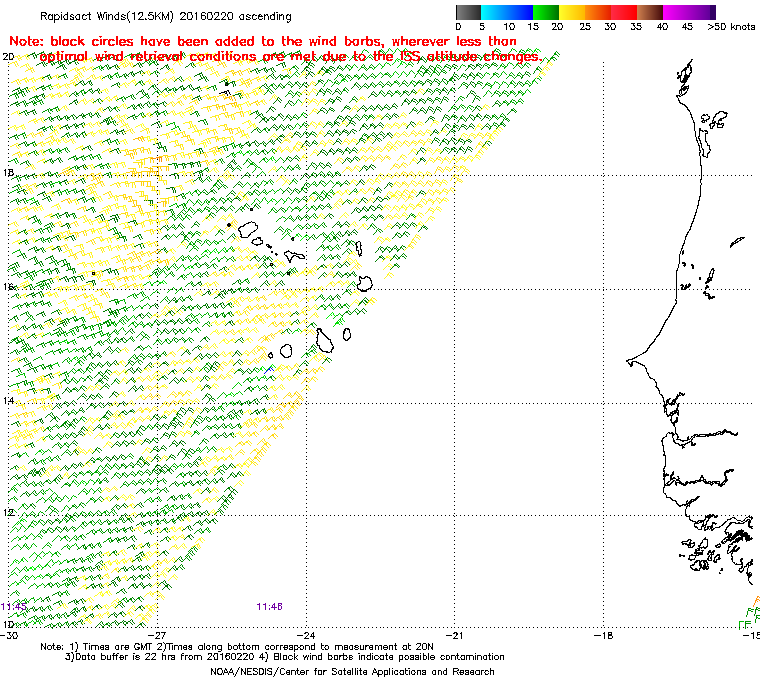Select the red 30–35 knots legend segment

tap(624, 12)
